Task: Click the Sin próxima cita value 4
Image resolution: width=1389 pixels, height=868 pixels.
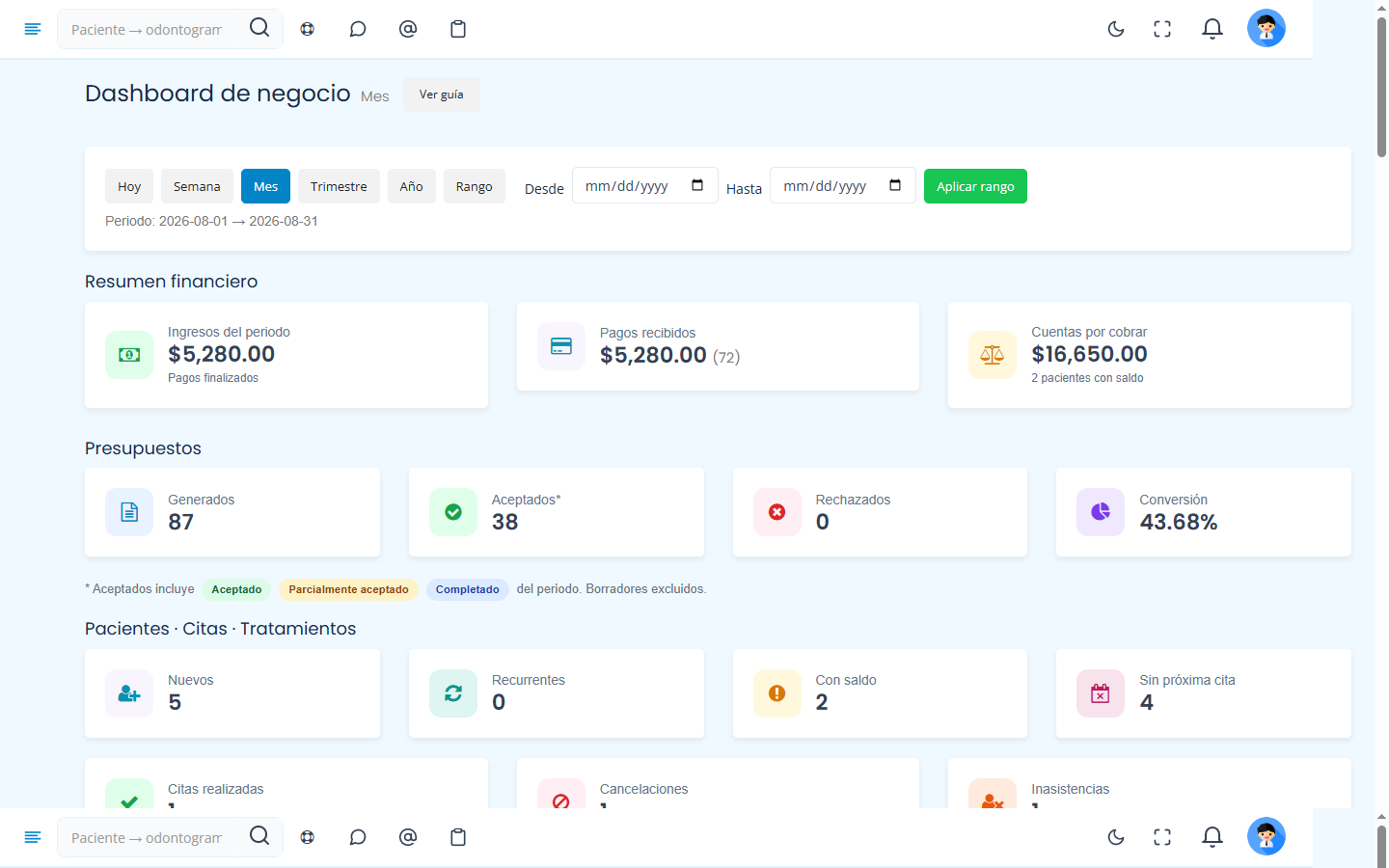Action: pos(1146,702)
